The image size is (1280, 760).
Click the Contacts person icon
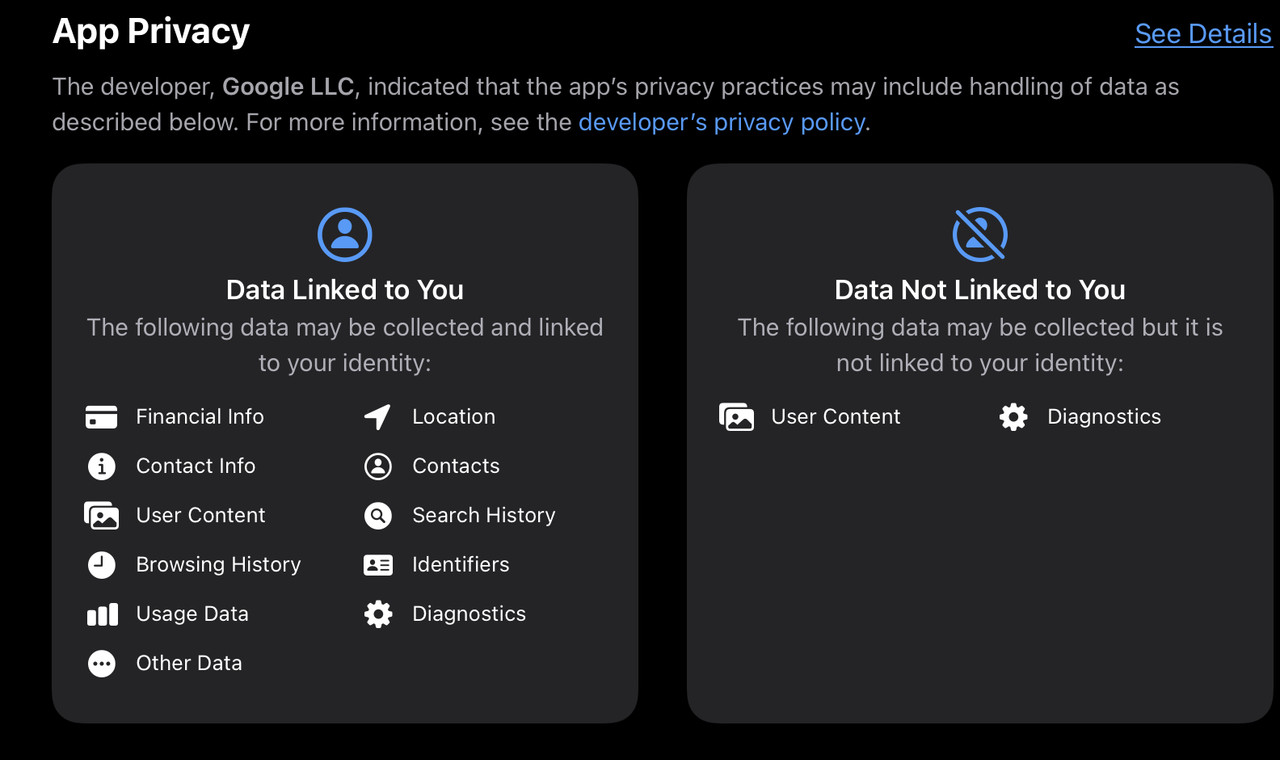(x=378, y=466)
